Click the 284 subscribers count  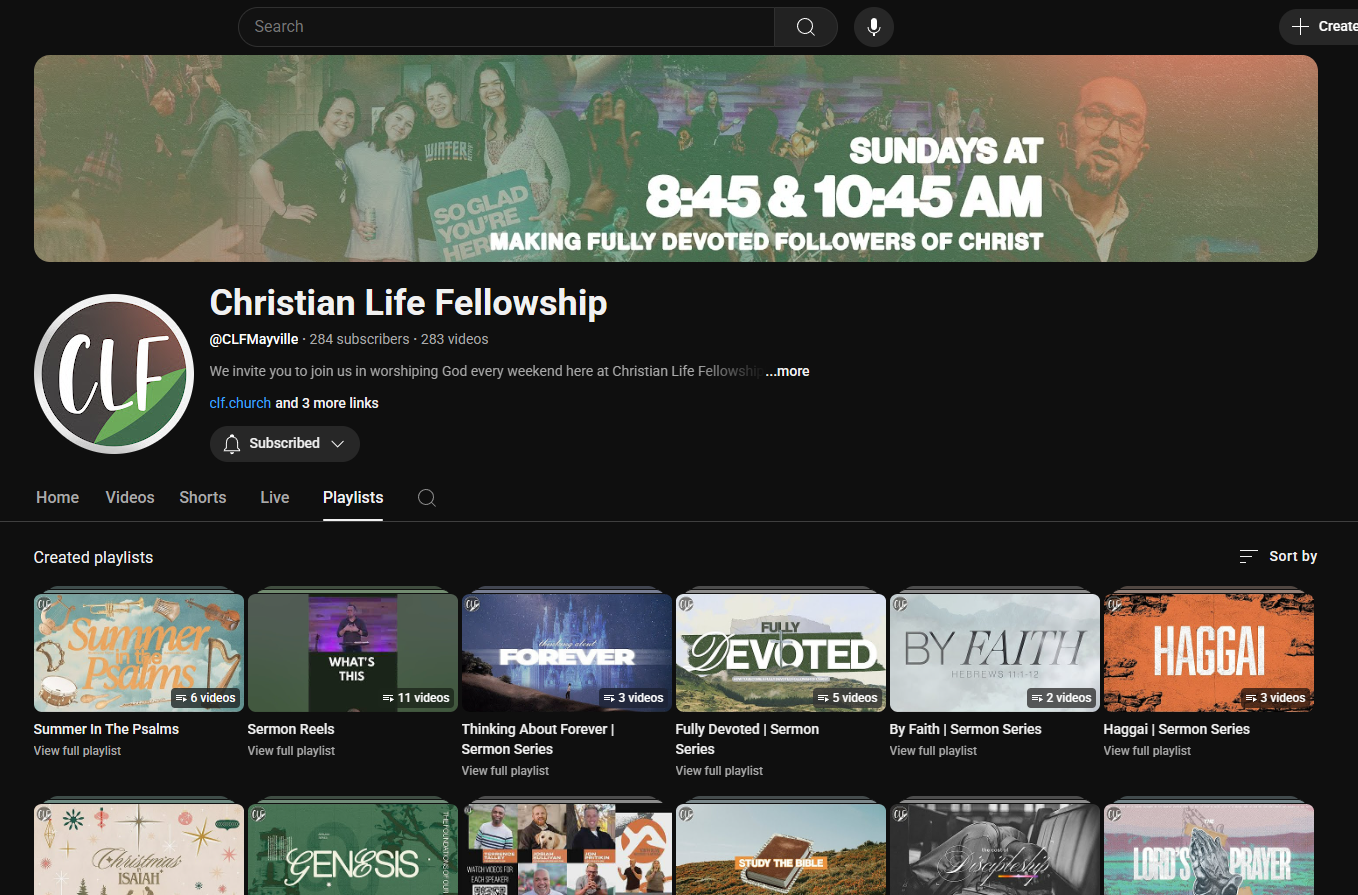[360, 339]
